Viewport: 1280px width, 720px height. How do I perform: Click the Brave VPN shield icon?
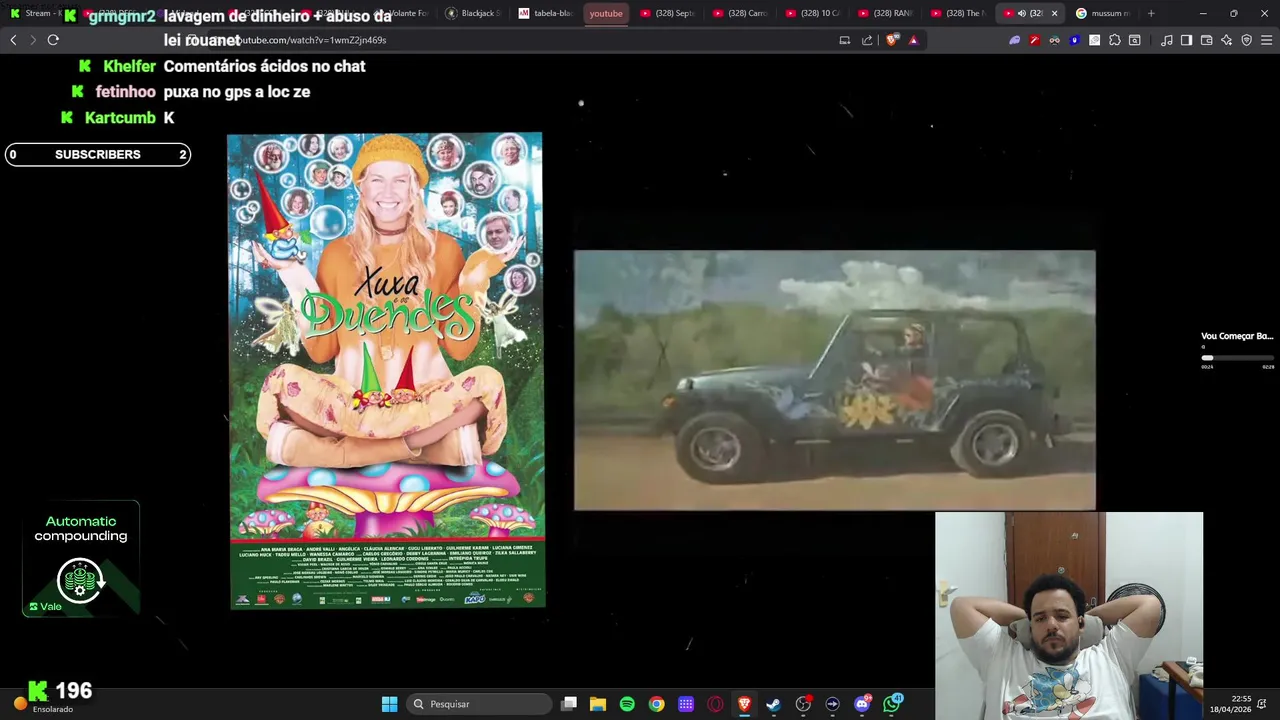pyautogui.click(x=1246, y=40)
